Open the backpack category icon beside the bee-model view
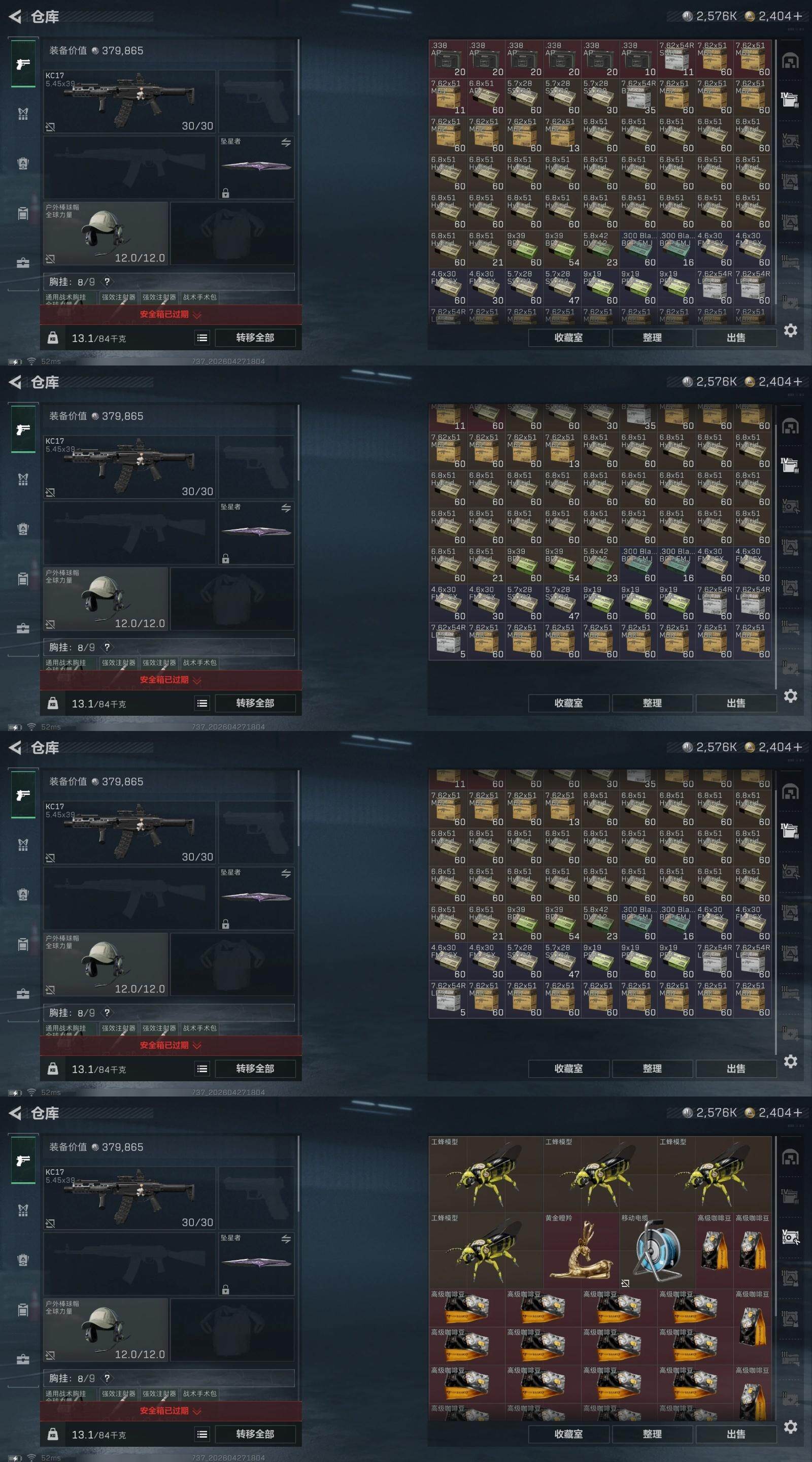This screenshot has height=1462, width=812. click(23, 1260)
